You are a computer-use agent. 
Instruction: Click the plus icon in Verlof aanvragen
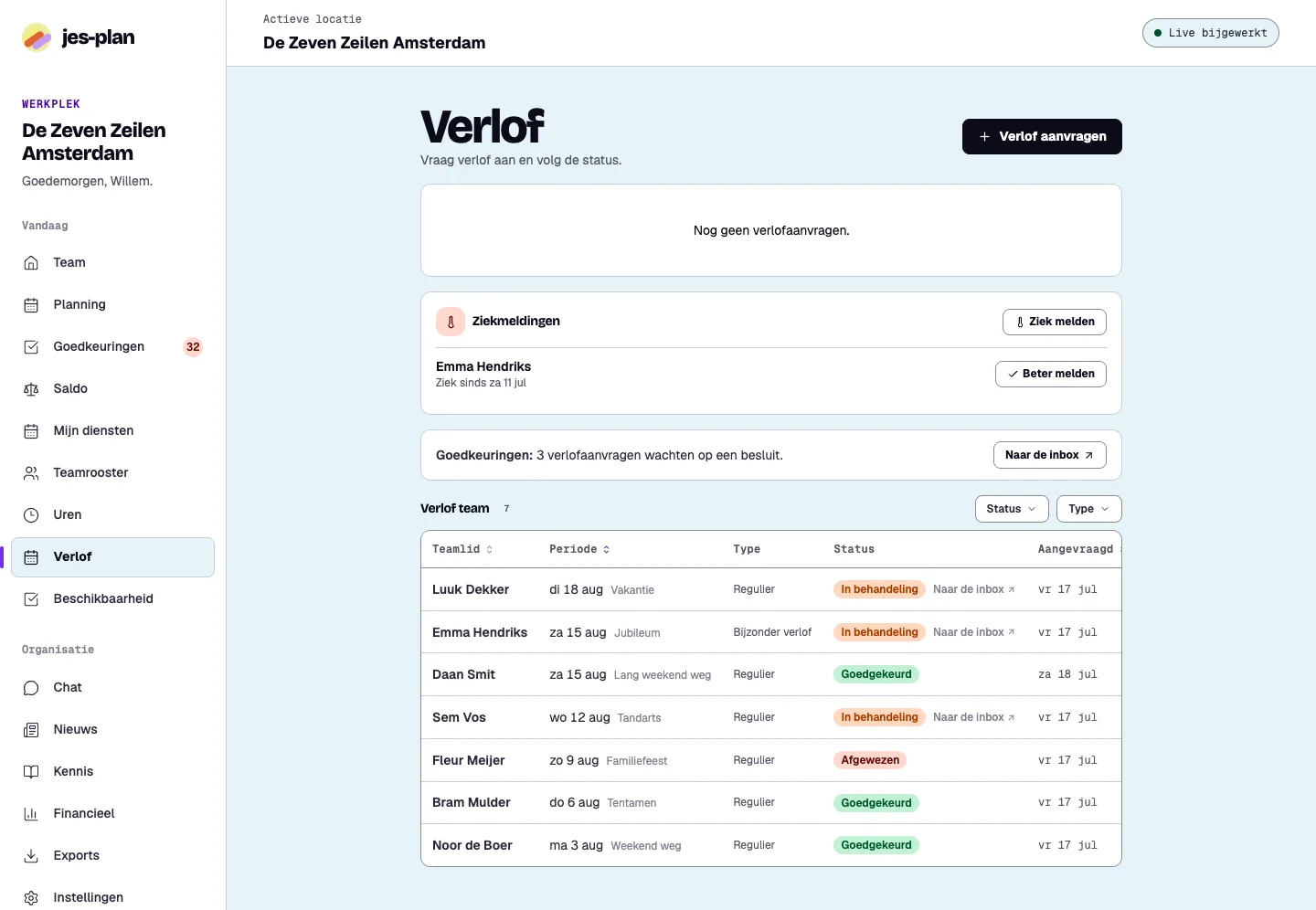pos(984,137)
